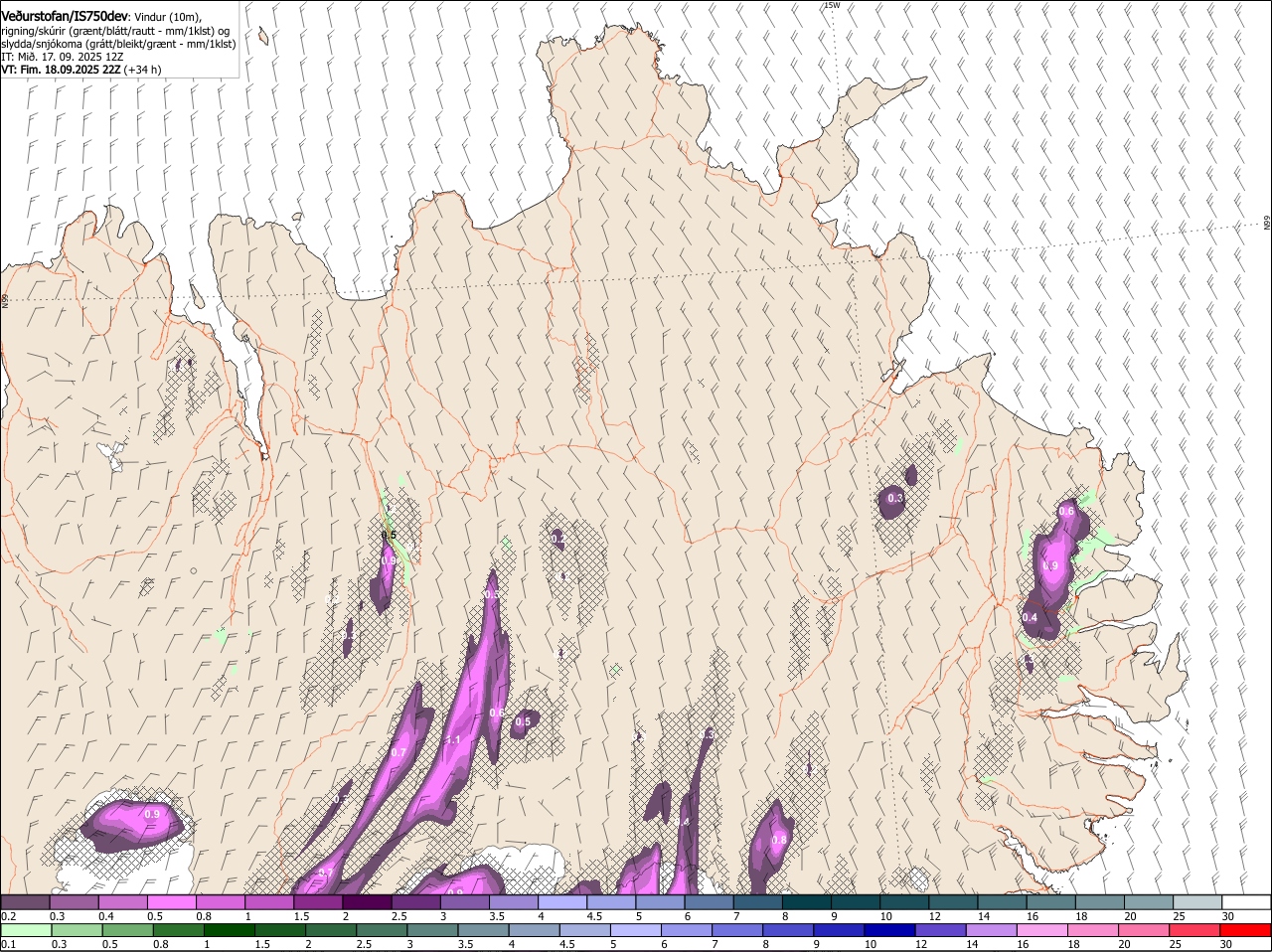Pick the grey-blue 4 swatch in rain legend

534,930
